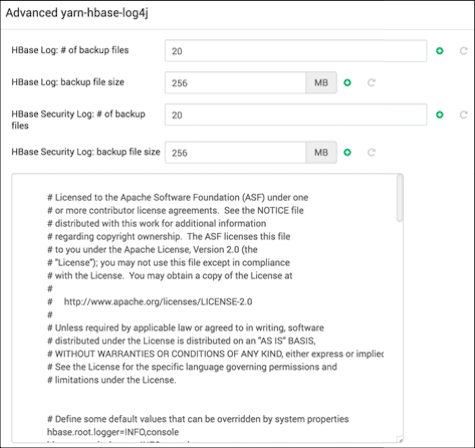Image resolution: width=475 pixels, height=448 pixels.
Task: Click line '# regarding copyright ownership.'
Action: [x=169, y=236]
